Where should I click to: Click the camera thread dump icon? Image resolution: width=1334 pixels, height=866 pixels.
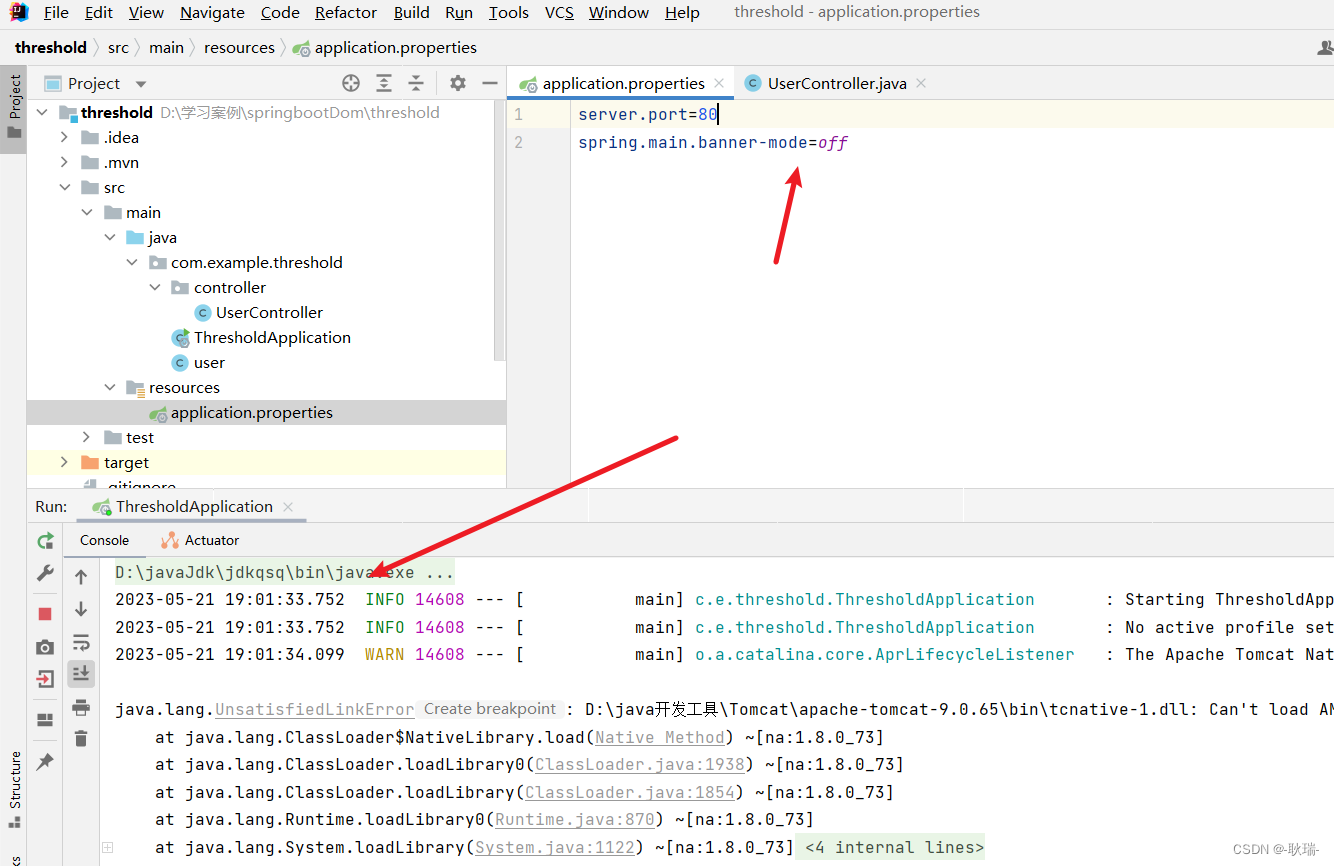(45, 647)
